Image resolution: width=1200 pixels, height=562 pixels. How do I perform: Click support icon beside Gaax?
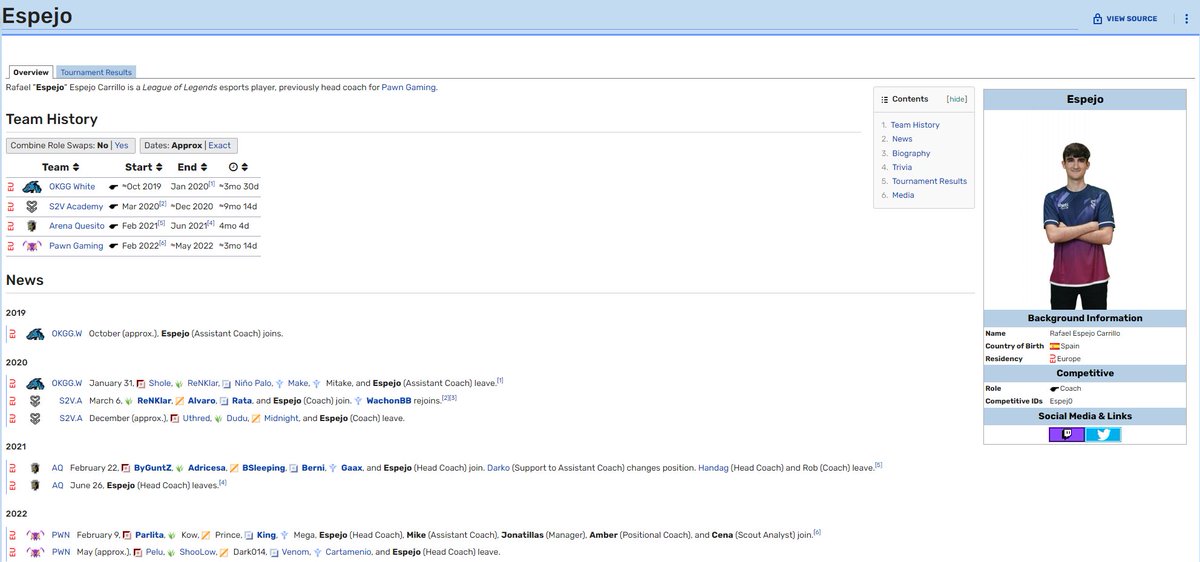pos(332,467)
